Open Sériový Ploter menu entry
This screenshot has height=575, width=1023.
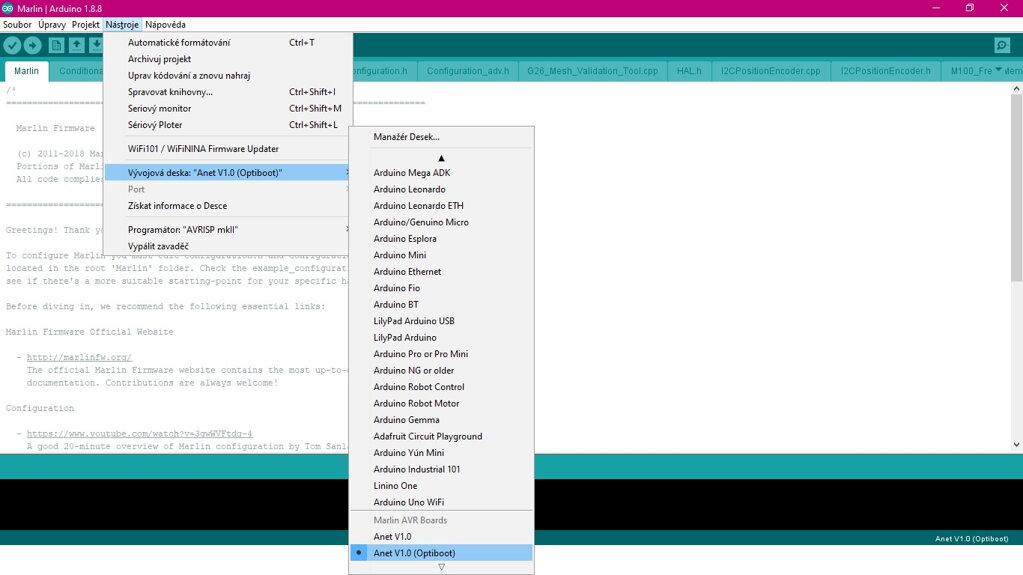[228, 125]
